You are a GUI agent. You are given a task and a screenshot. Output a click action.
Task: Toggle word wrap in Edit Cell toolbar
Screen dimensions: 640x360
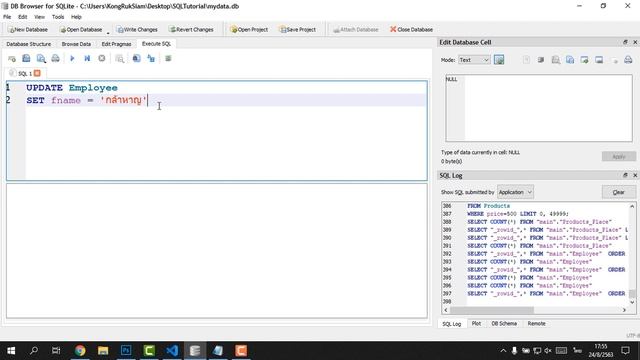tap(541, 60)
